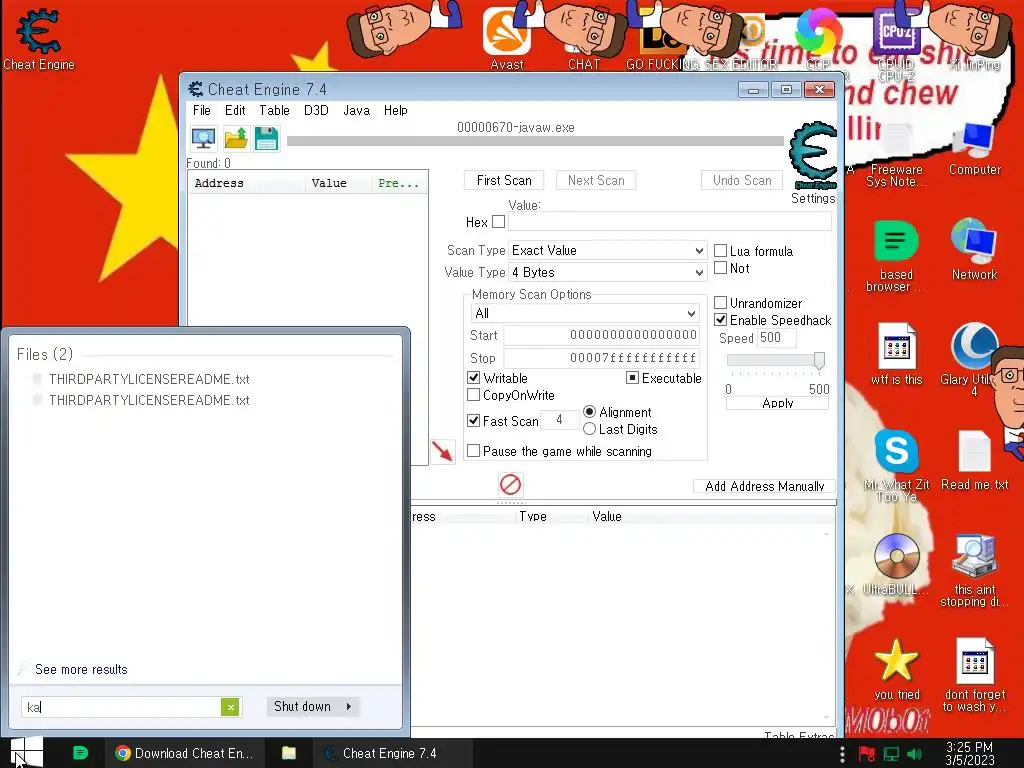Open the Freeware Sys Note desktop icon
1024x768 pixels.
tap(896, 155)
